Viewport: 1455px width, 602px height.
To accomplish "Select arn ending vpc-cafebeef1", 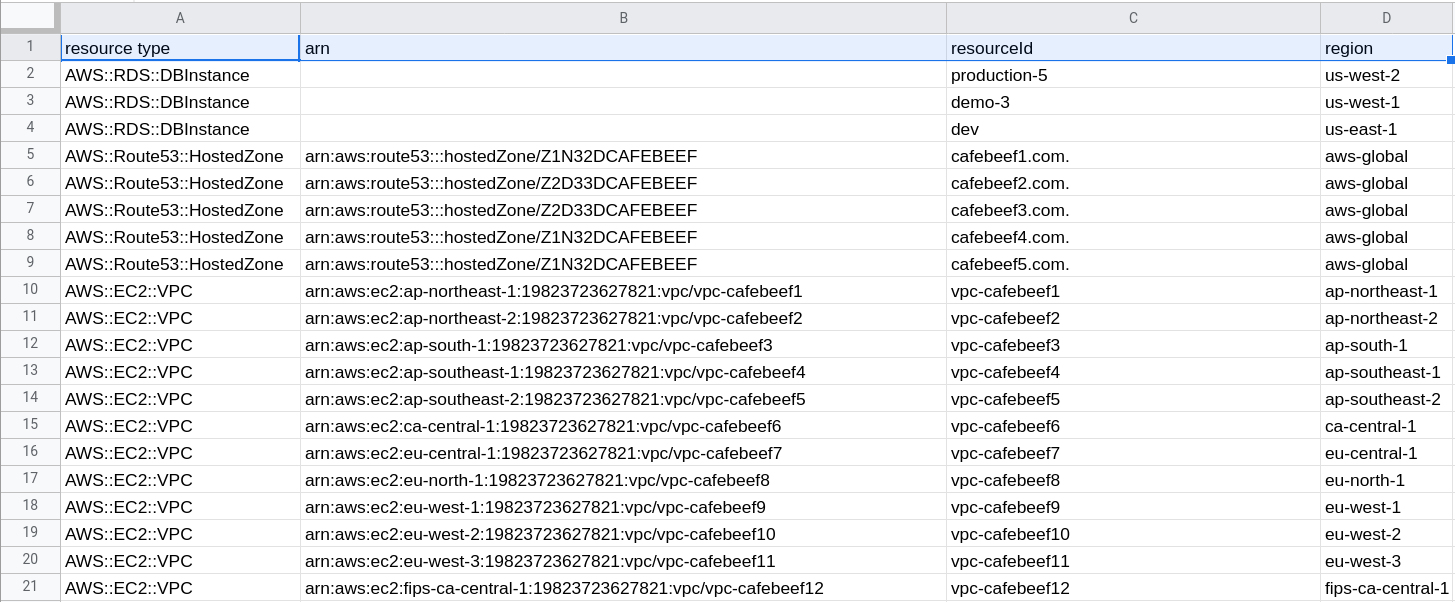I will click(x=623, y=290).
